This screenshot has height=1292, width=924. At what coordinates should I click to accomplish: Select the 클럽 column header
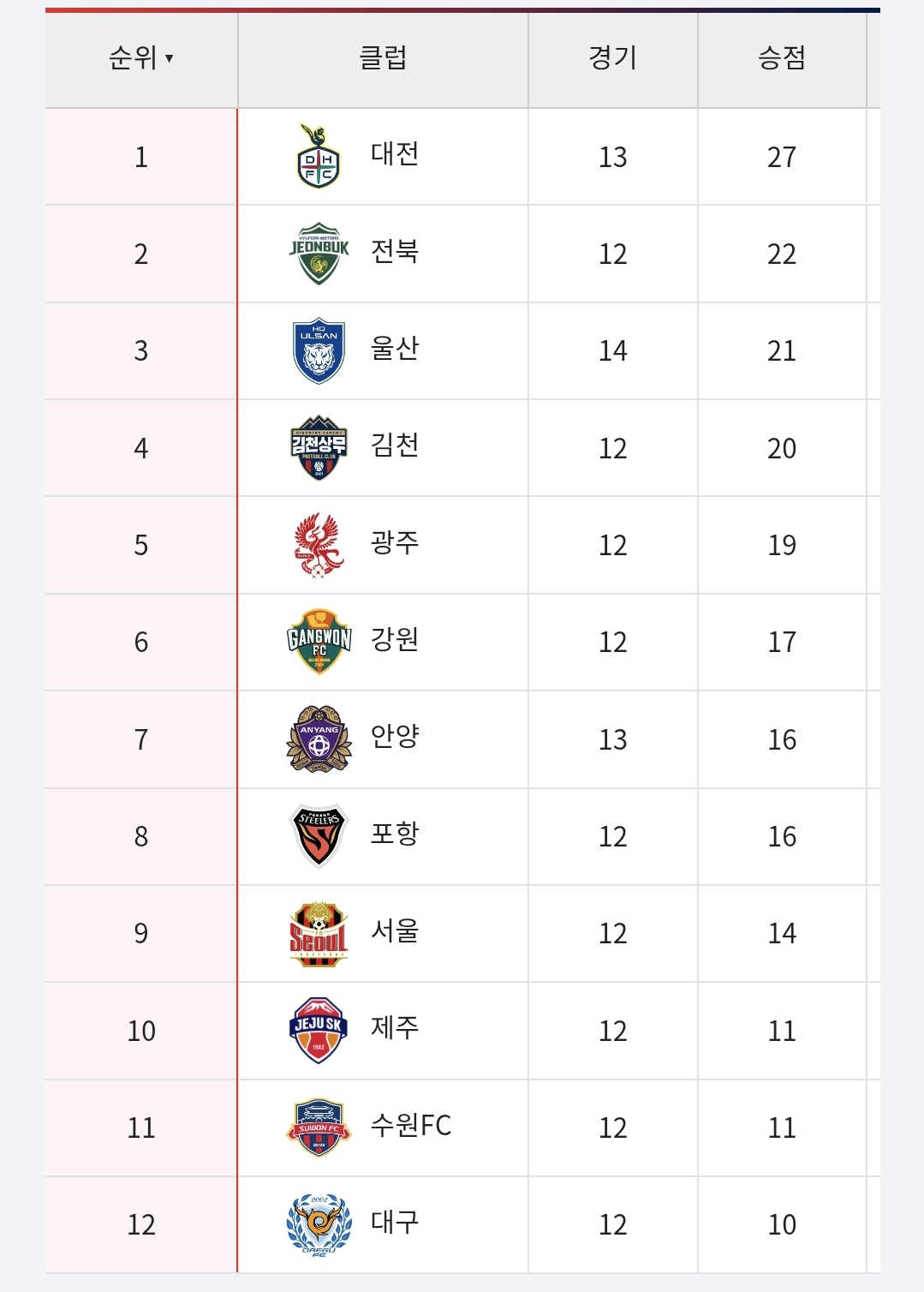[383, 59]
